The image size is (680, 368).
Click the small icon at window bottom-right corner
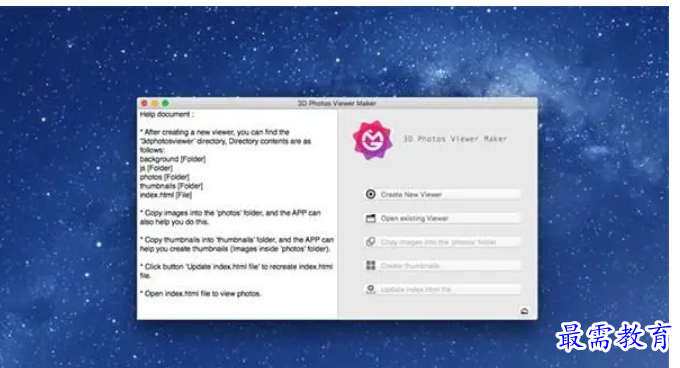(x=524, y=311)
